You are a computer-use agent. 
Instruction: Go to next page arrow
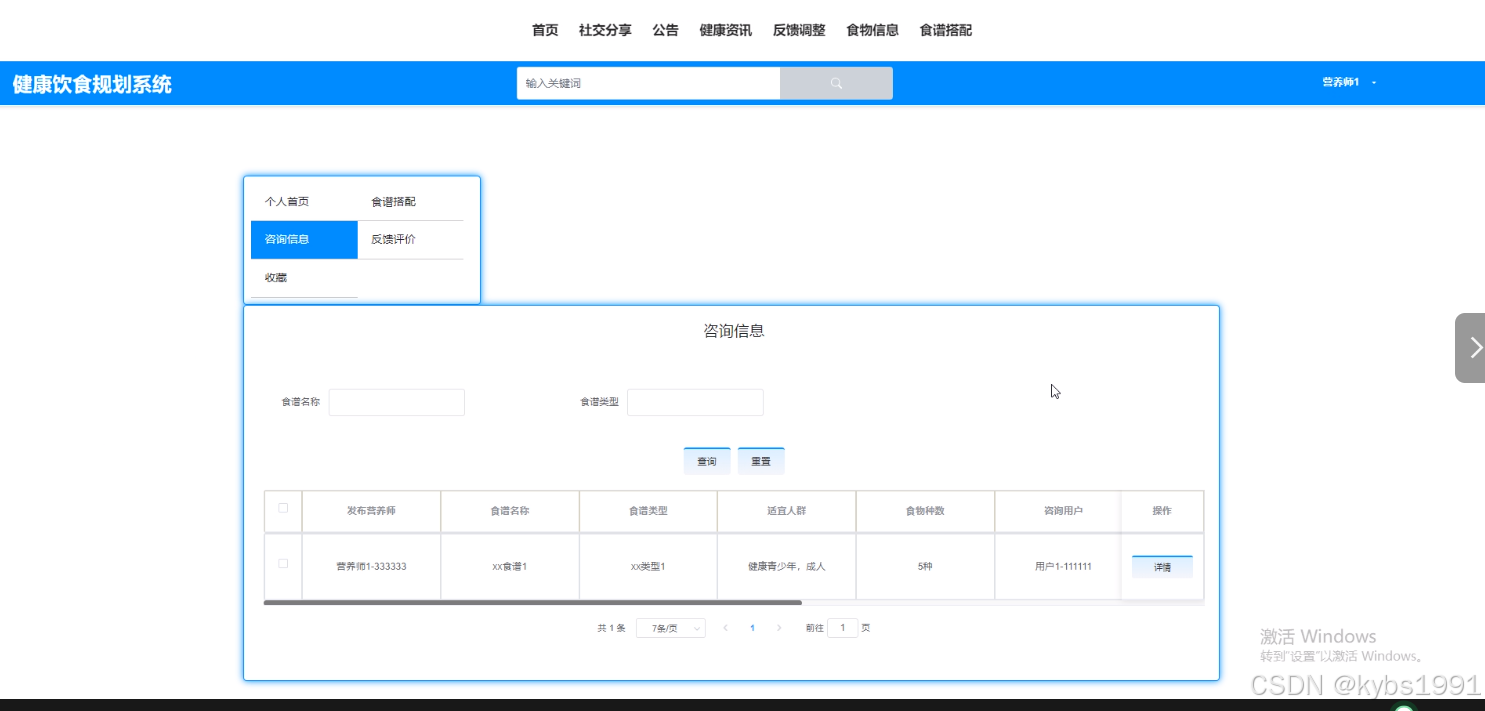(x=779, y=628)
